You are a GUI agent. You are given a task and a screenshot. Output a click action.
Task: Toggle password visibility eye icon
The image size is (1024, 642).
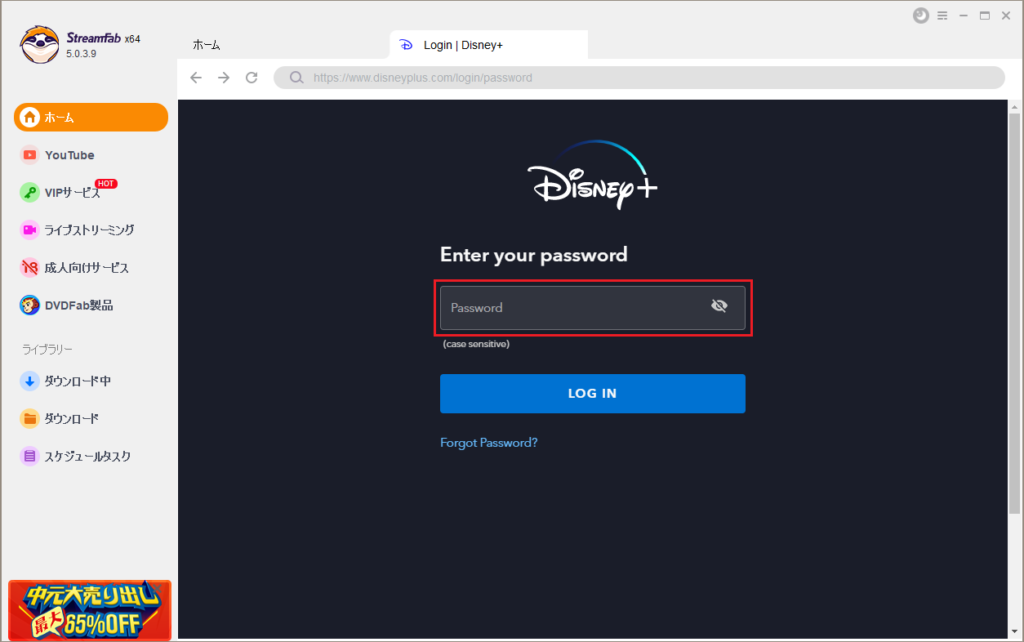click(719, 306)
